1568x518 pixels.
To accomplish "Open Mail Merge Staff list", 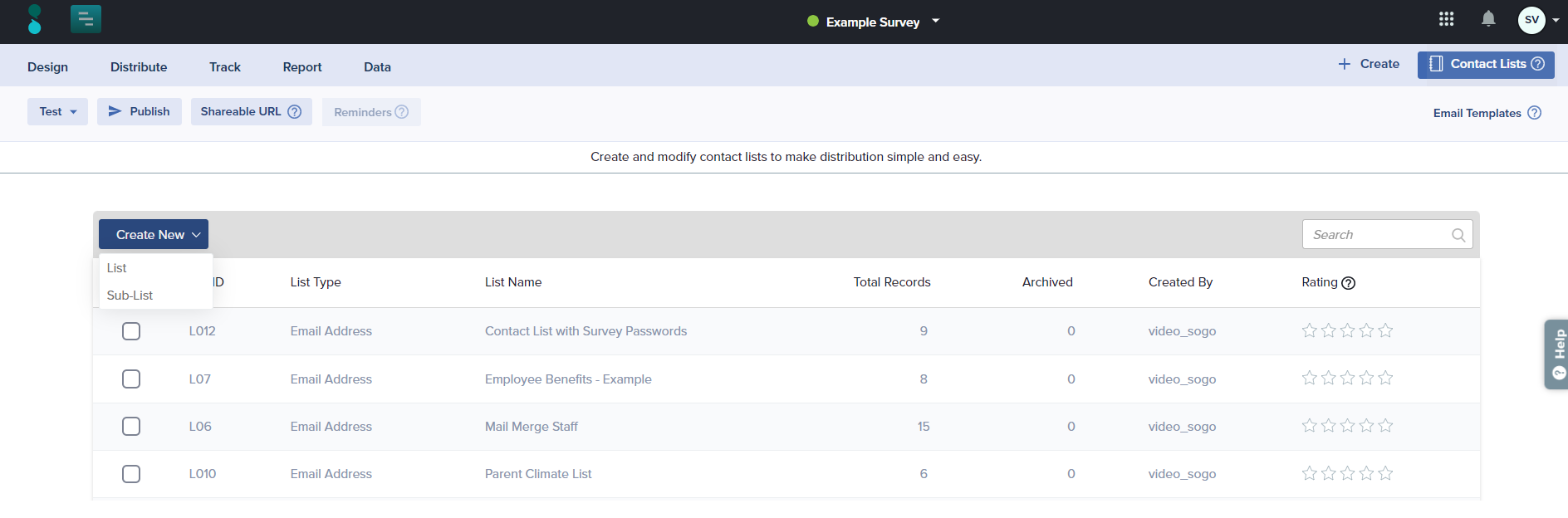I will click(531, 427).
